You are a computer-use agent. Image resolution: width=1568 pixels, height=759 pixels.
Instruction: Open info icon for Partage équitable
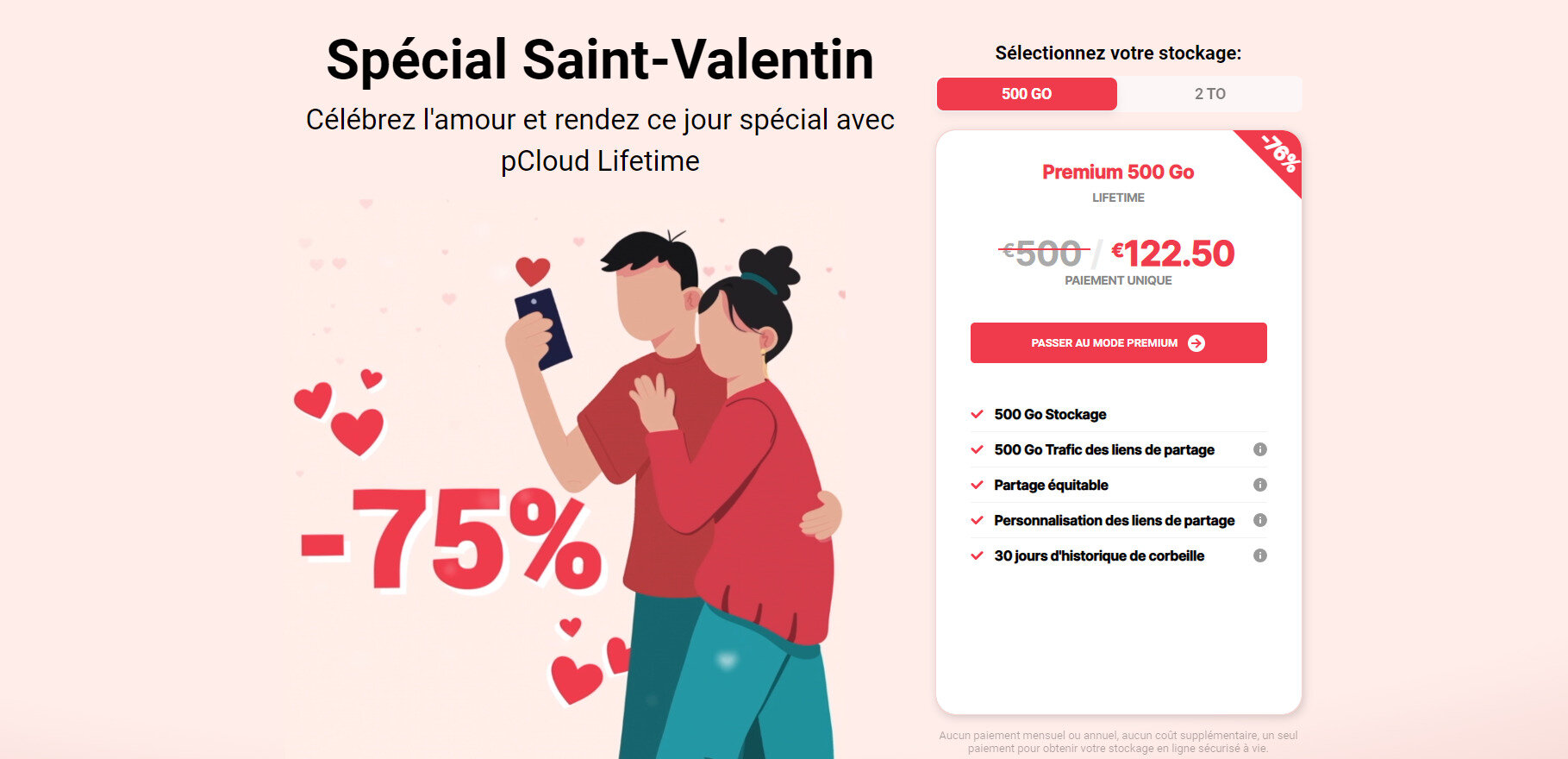pyautogui.click(x=1259, y=485)
